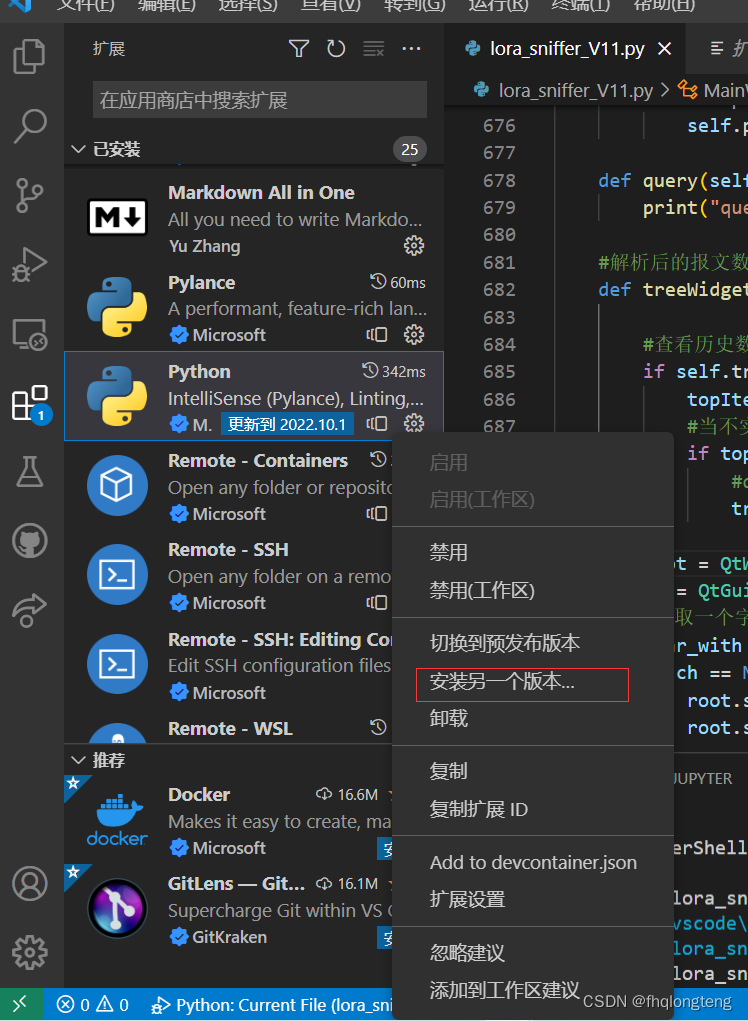Click Python extension remote sync icon

(x=377, y=424)
